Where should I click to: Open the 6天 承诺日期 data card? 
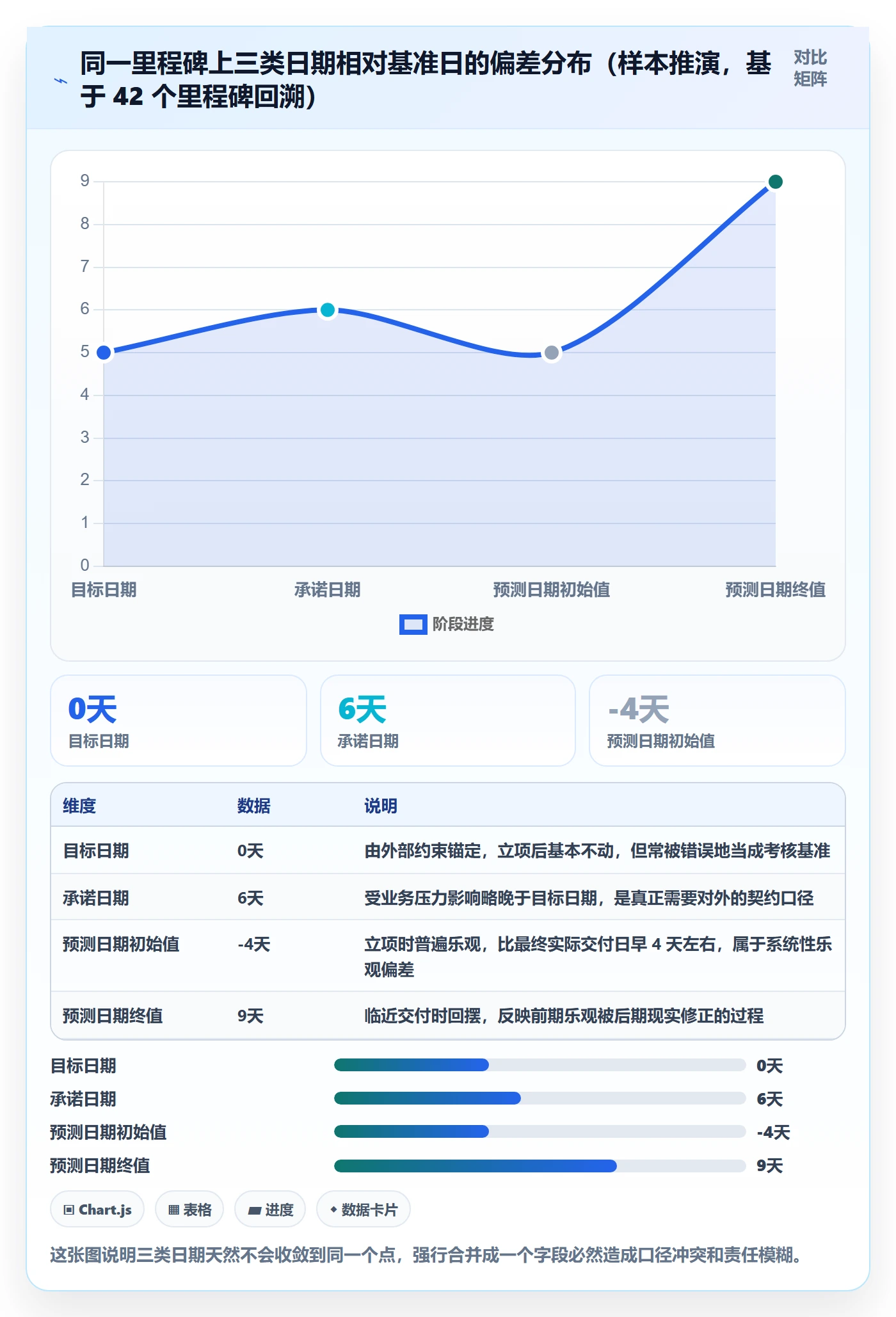click(448, 721)
